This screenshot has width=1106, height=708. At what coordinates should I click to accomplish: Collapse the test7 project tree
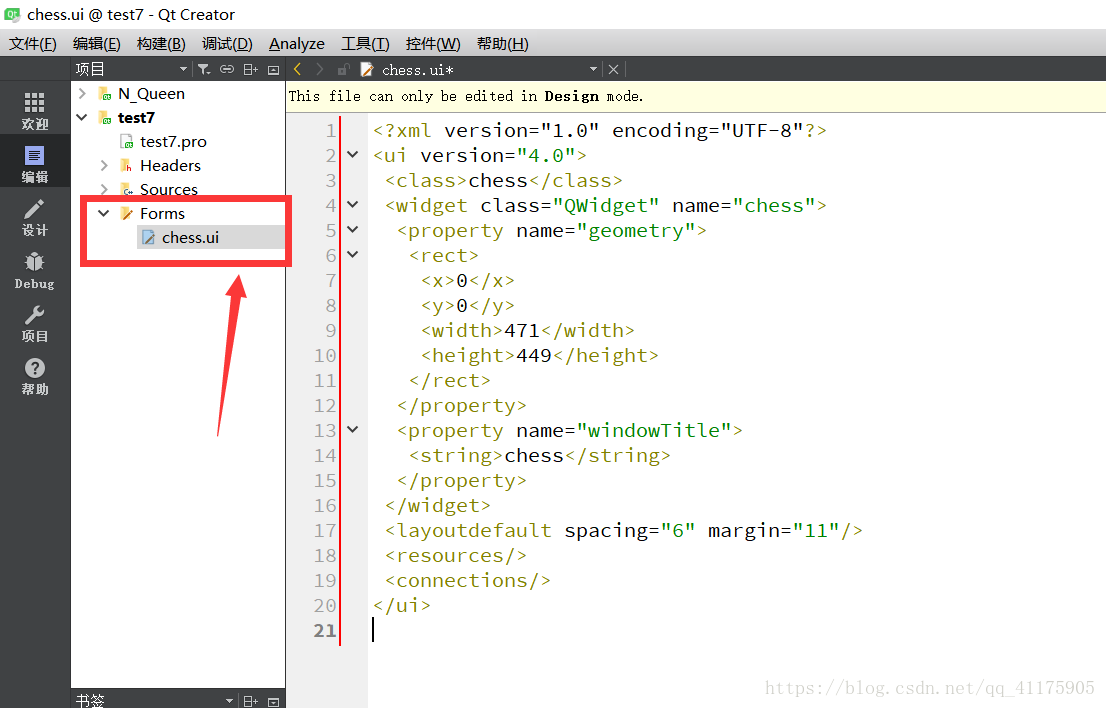click(82, 118)
